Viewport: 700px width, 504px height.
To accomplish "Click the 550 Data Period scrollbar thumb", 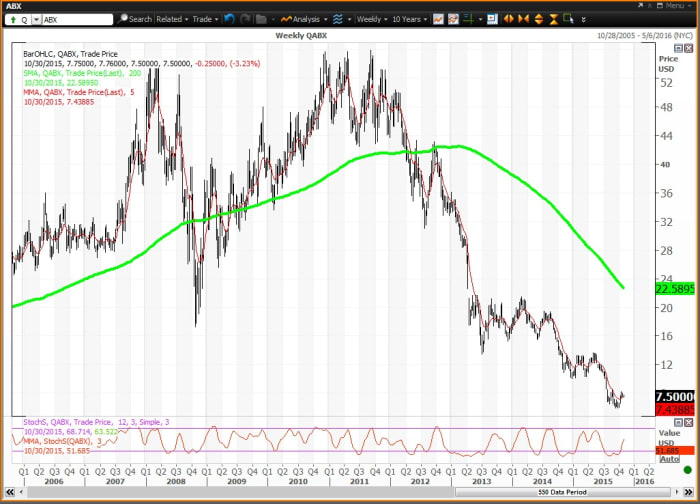I will click(562, 492).
